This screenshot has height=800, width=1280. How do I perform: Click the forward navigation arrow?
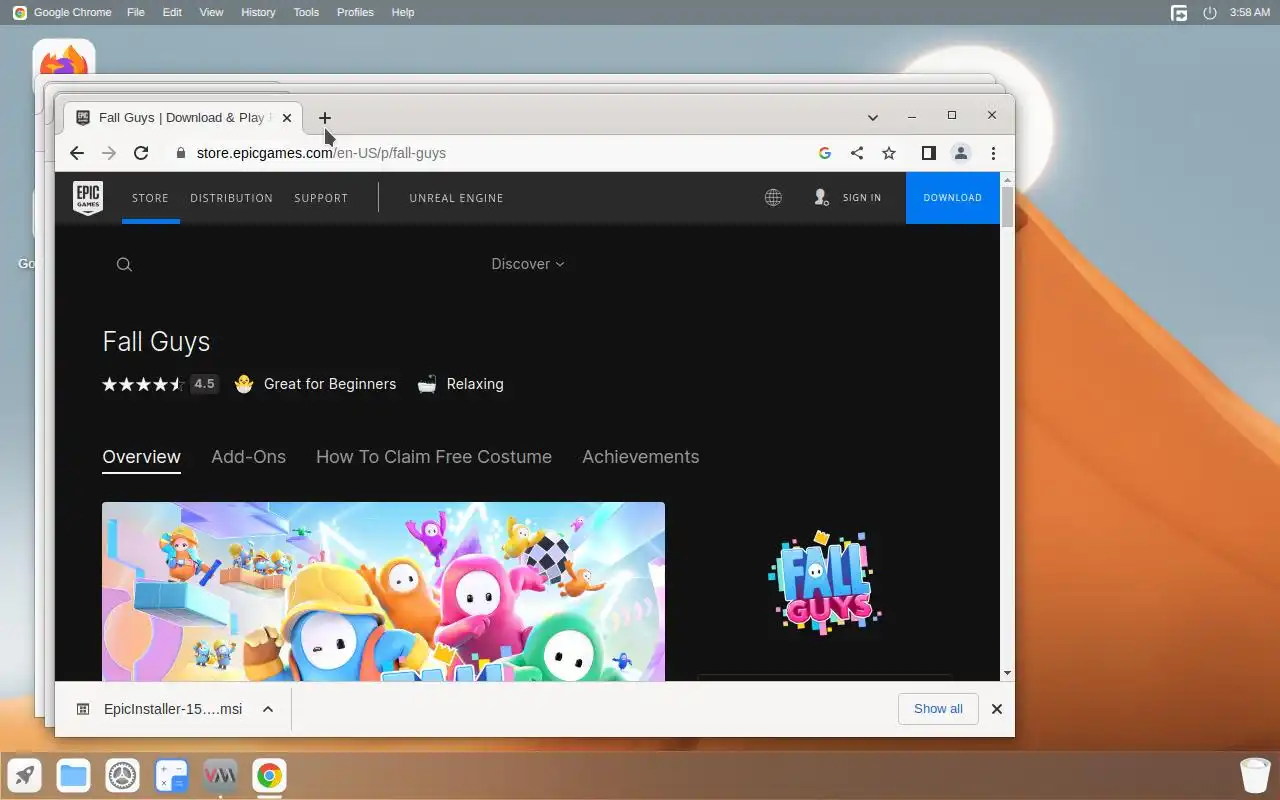109,153
